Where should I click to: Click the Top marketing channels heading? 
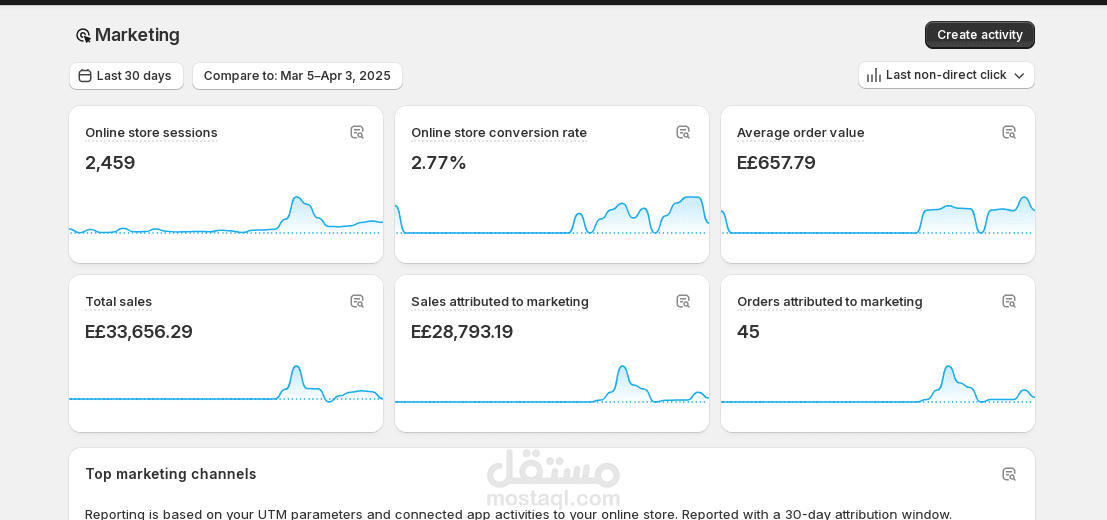coord(171,474)
